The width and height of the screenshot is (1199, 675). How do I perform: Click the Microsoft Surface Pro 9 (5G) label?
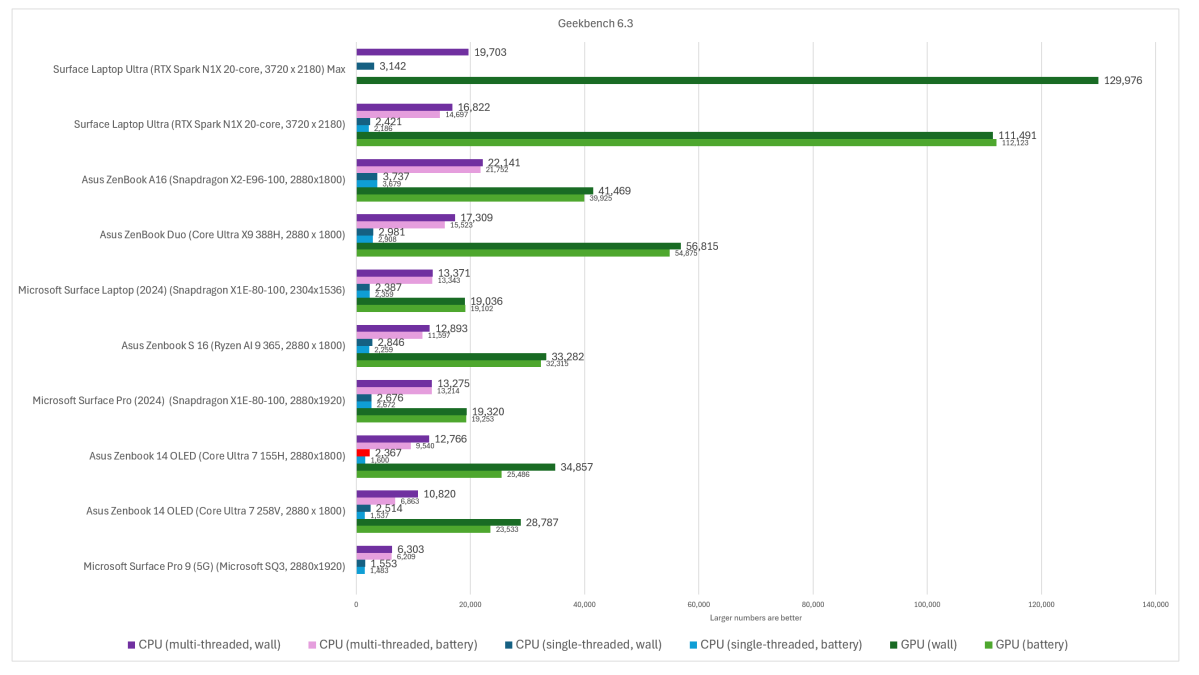(214, 566)
